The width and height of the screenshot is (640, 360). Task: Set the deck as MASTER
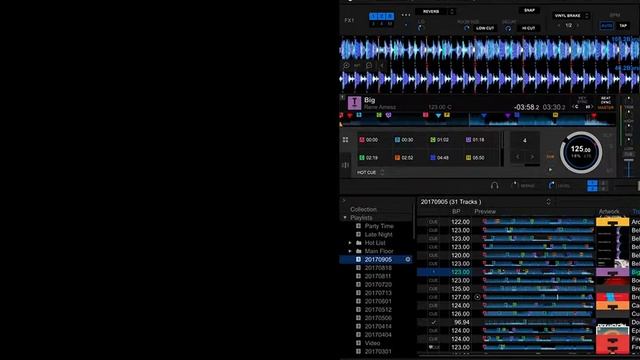(606, 107)
